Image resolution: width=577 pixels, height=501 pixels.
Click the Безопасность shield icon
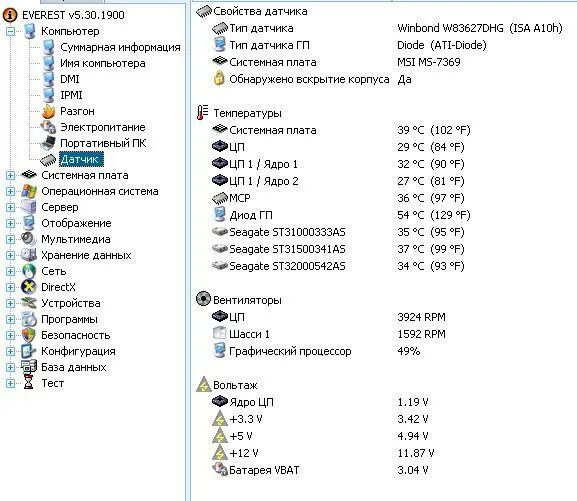[29, 335]
